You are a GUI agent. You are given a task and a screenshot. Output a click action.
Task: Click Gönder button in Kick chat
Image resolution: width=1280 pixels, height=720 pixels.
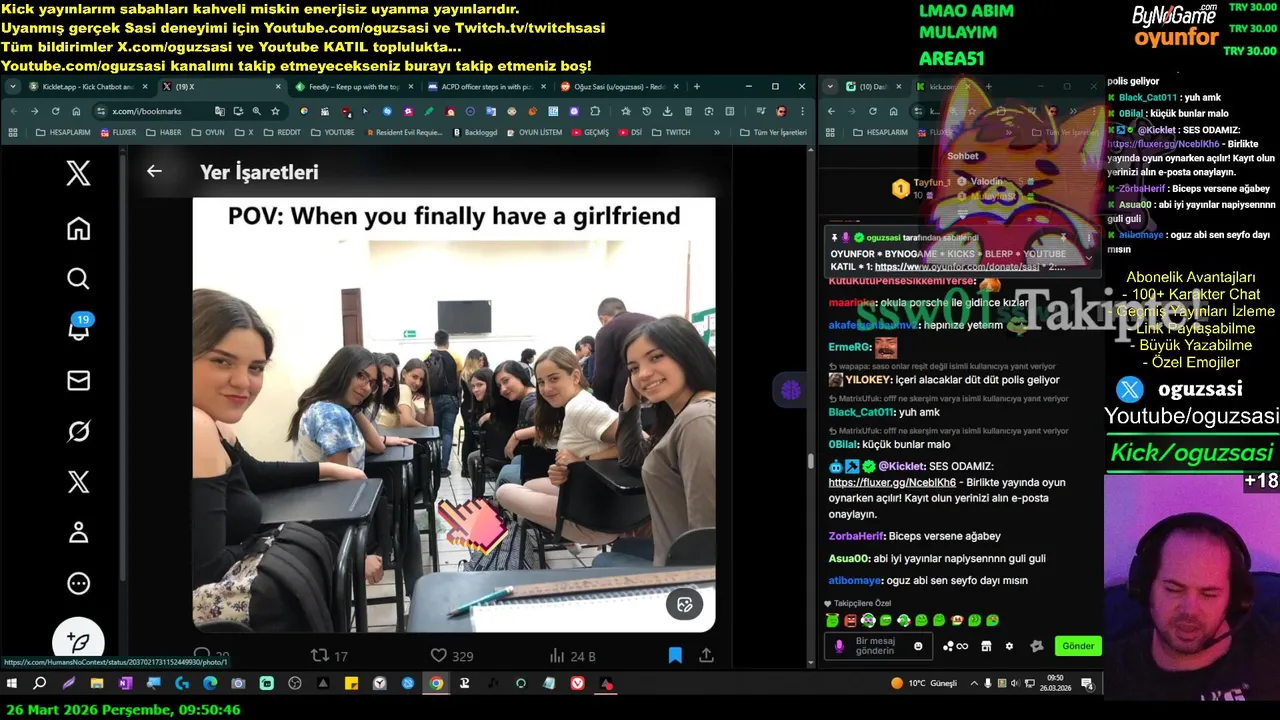click(x=1078, y=646)
